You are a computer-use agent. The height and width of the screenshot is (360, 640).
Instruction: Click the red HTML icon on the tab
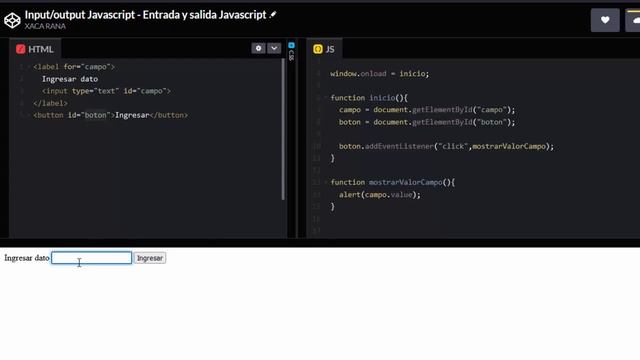(x=20, y=49)
